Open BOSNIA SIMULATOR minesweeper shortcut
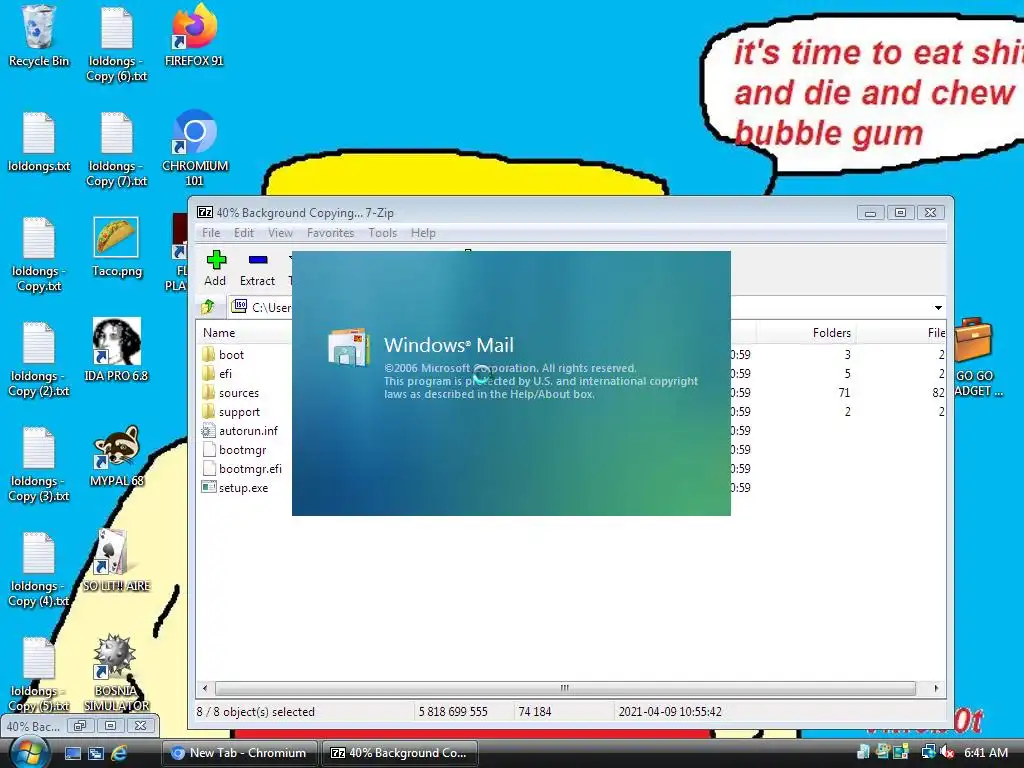1024x768 pixels. tap(116, 673)
